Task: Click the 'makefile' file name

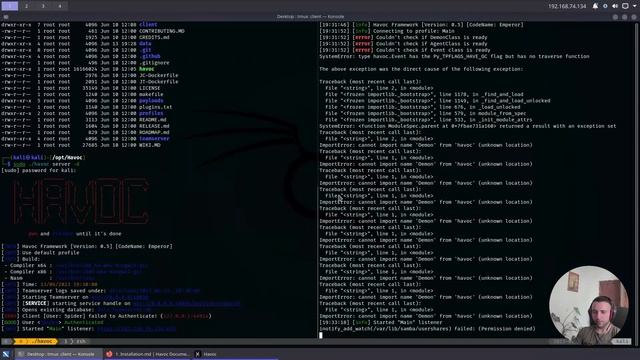Action: click(151, 94)
